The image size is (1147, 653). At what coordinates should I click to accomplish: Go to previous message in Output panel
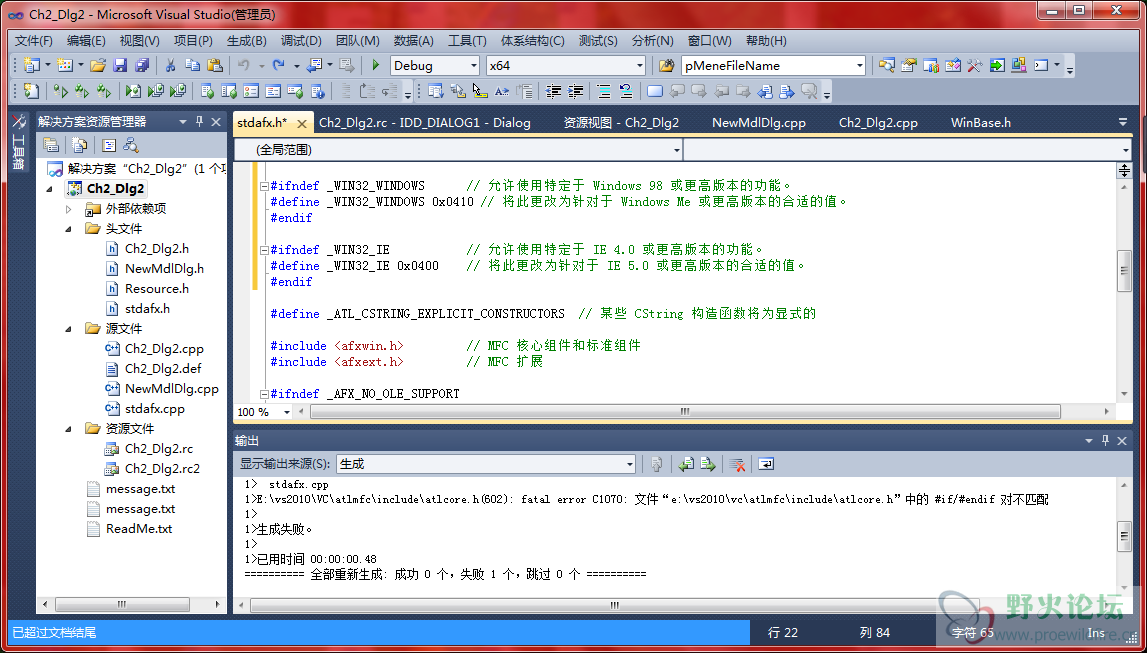685,464
